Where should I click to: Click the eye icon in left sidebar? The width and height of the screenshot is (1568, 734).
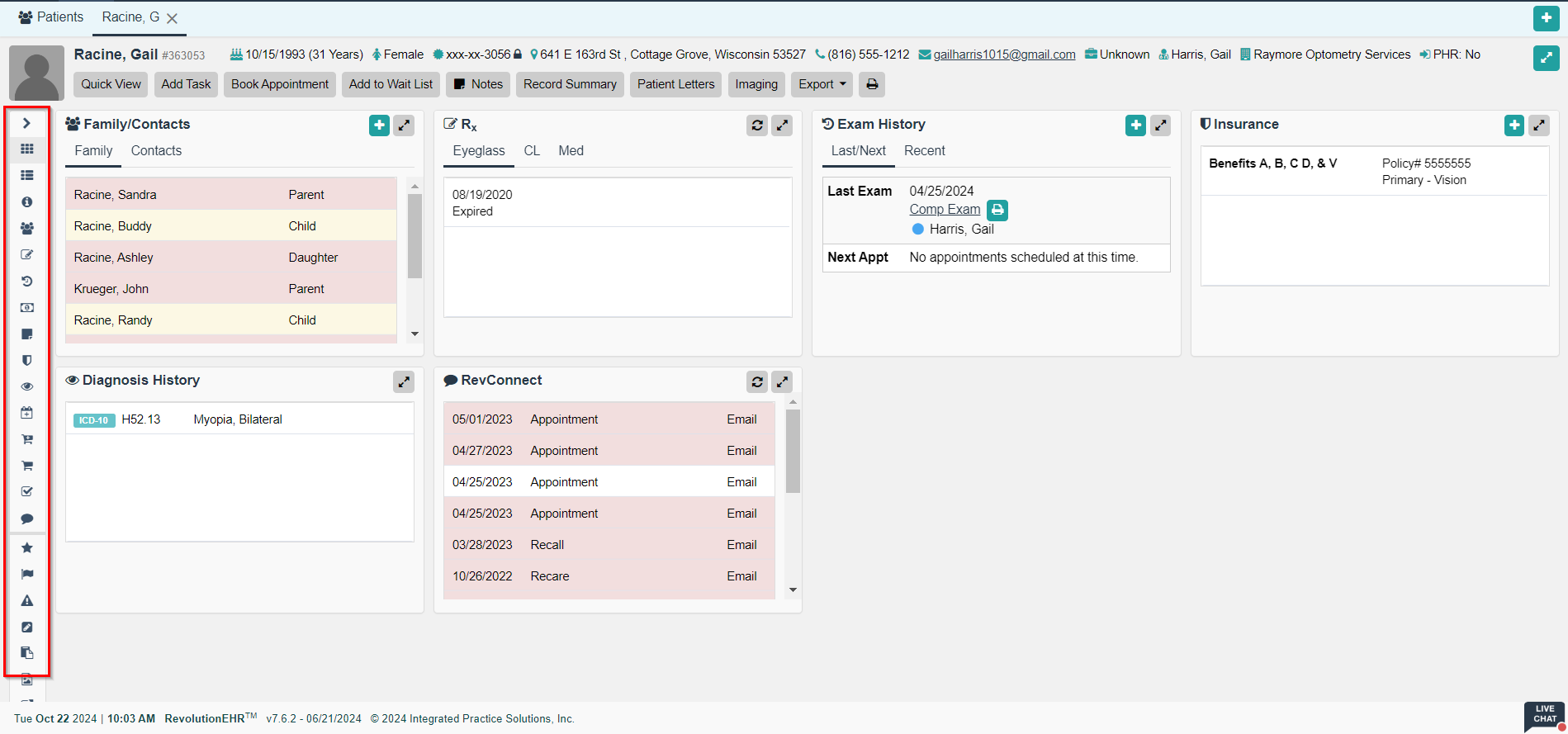point(27,386)
